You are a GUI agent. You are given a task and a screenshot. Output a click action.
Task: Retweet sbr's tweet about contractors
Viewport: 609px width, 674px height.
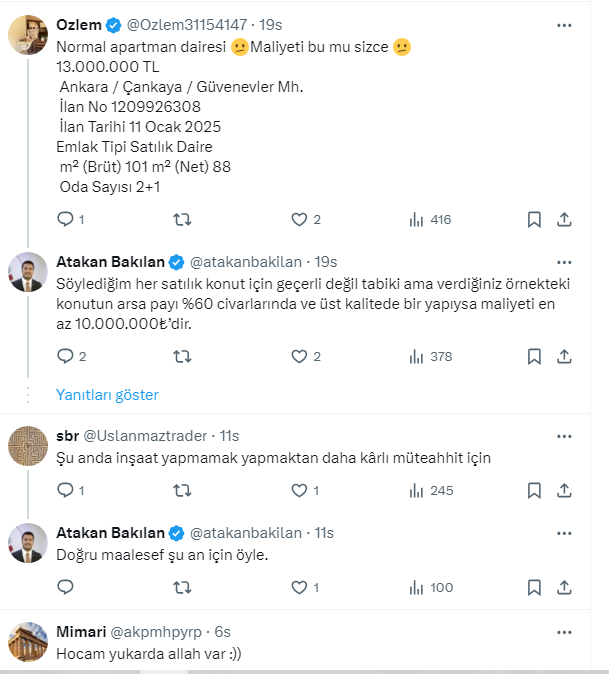pos(183,490)
